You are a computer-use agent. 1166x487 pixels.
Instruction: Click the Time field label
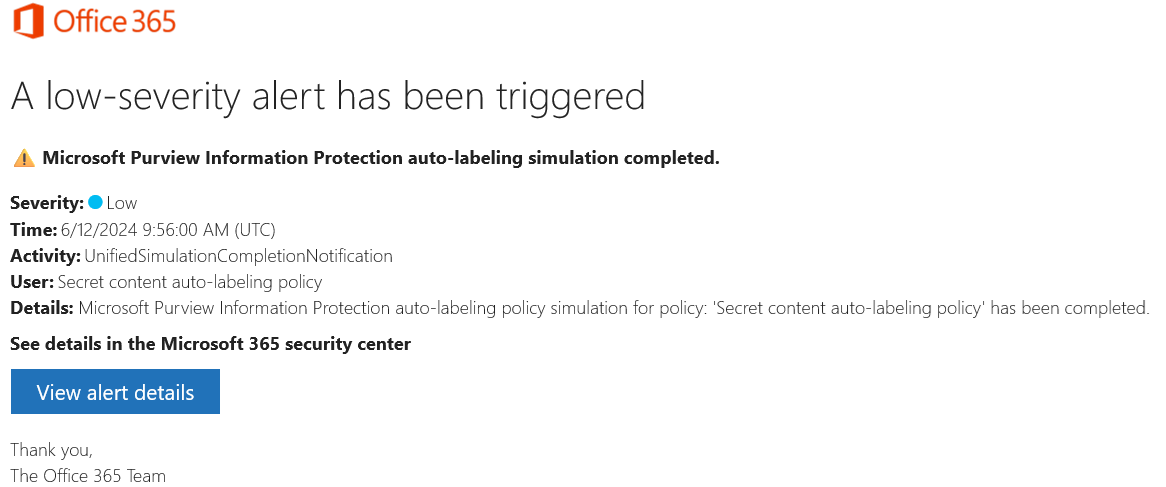(x=34, y=229)
